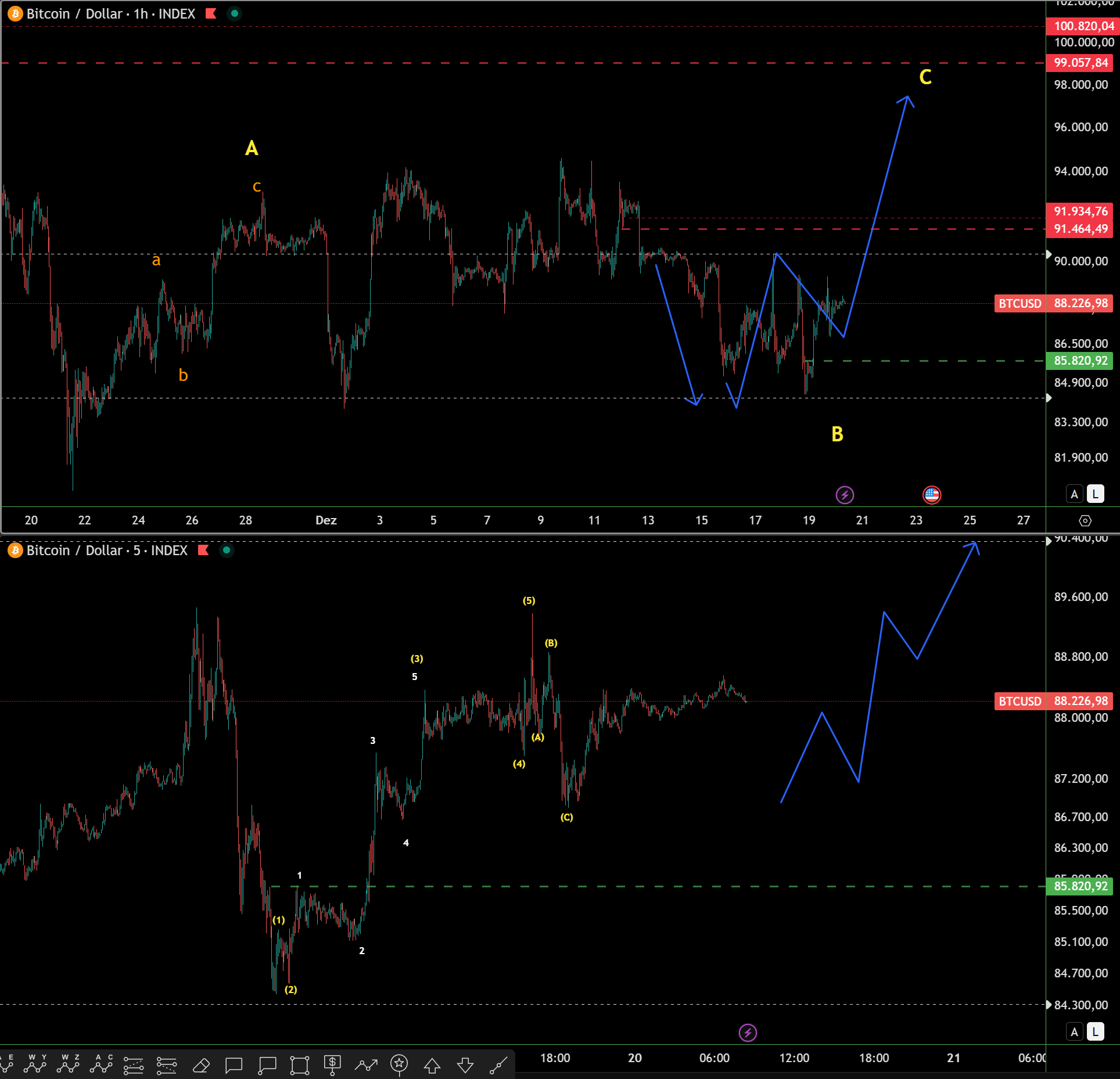
Task: Open time axis settings gear on upper chart
Action: click(x=1085, y=520)
